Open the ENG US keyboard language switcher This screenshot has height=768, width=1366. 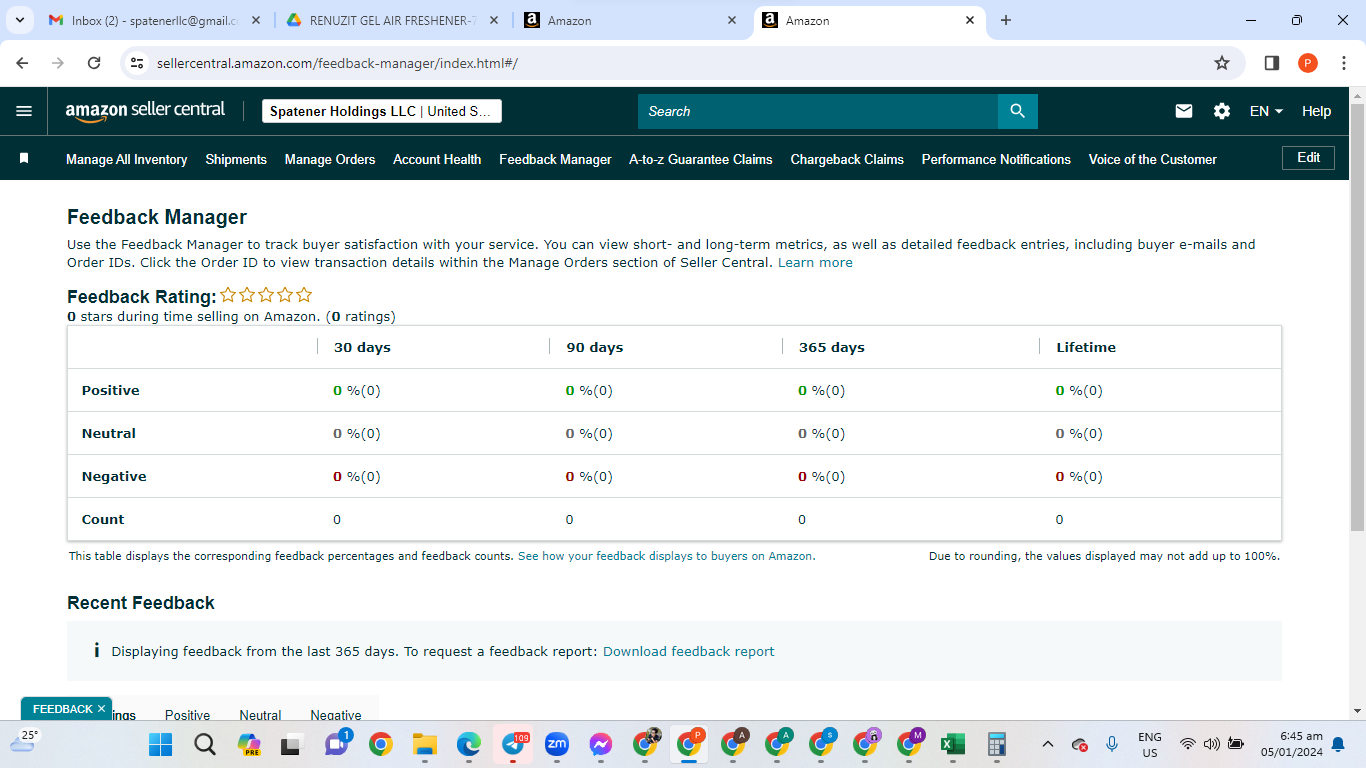click(x=1150, y=744)
